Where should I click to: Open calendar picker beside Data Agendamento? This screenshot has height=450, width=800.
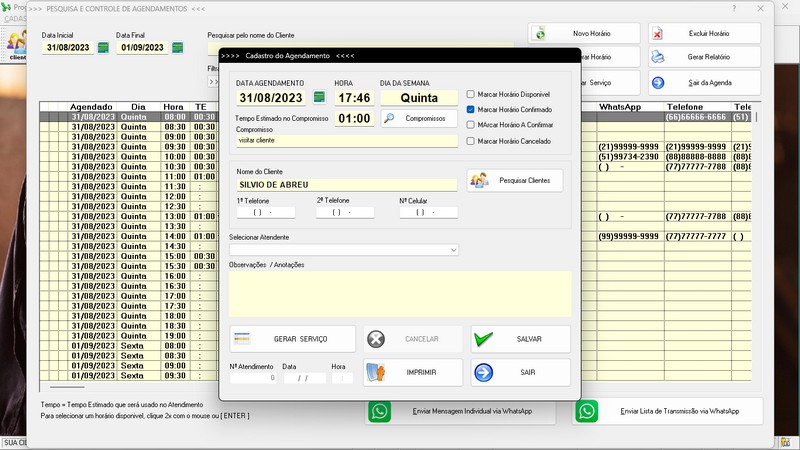319,97
